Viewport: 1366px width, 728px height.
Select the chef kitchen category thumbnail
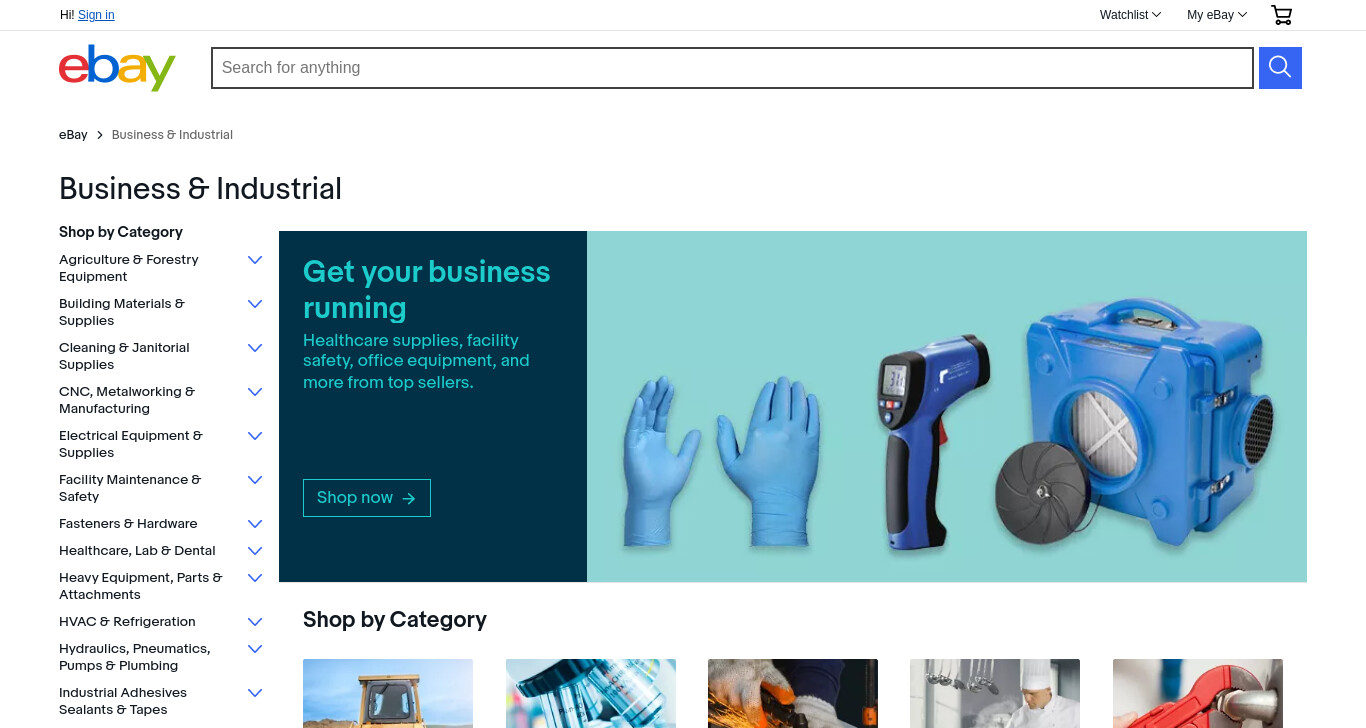click(x=995, y=693)
